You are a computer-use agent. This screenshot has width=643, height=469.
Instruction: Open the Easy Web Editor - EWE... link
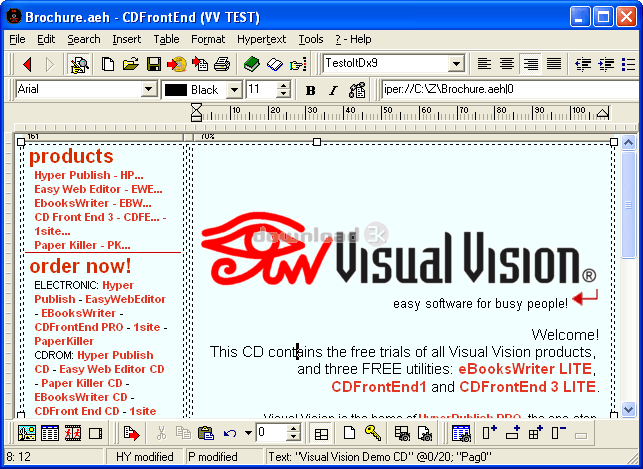click(x=98, y=189)
